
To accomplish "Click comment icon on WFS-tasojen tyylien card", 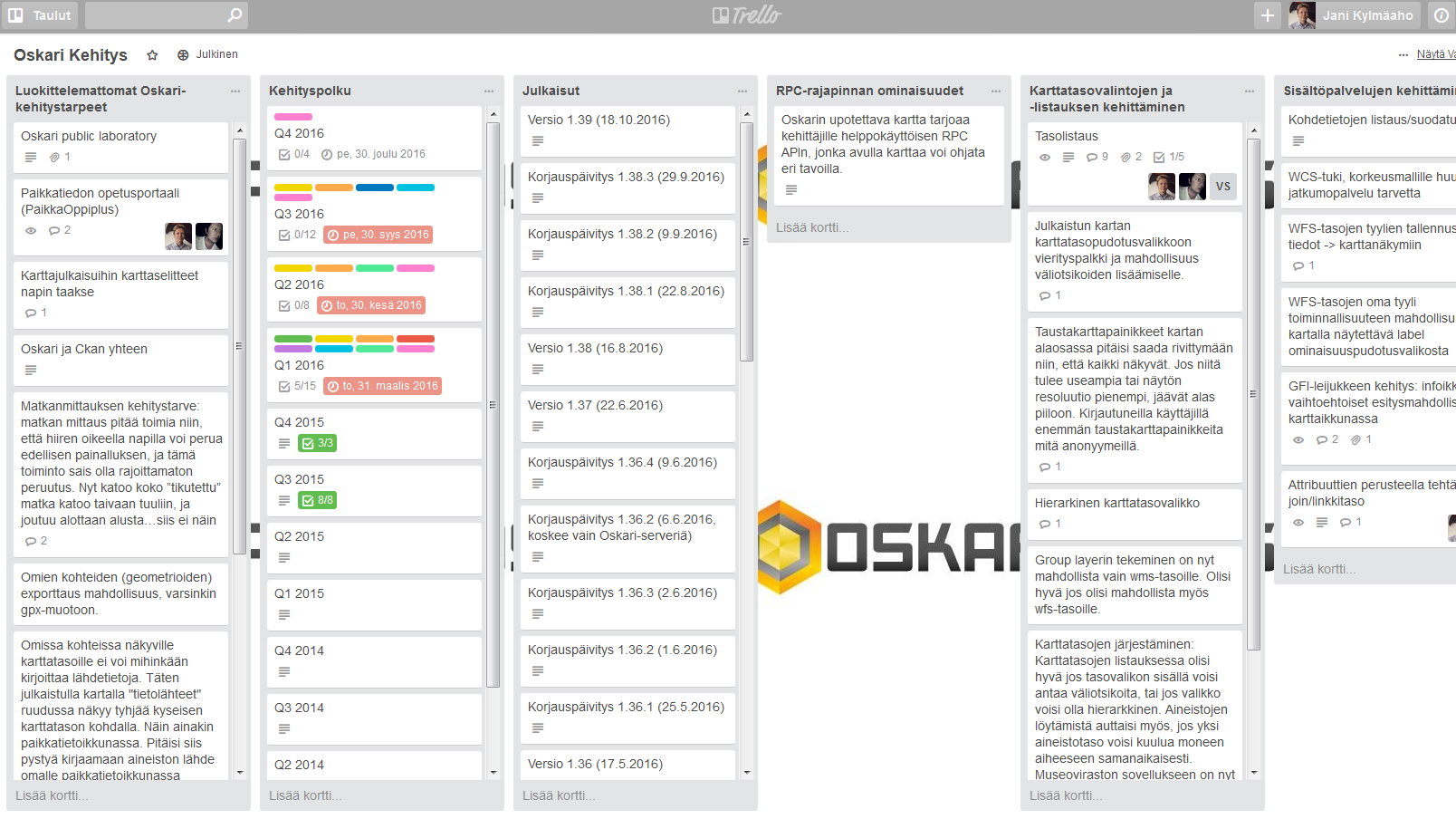I will coord(1298,265).
